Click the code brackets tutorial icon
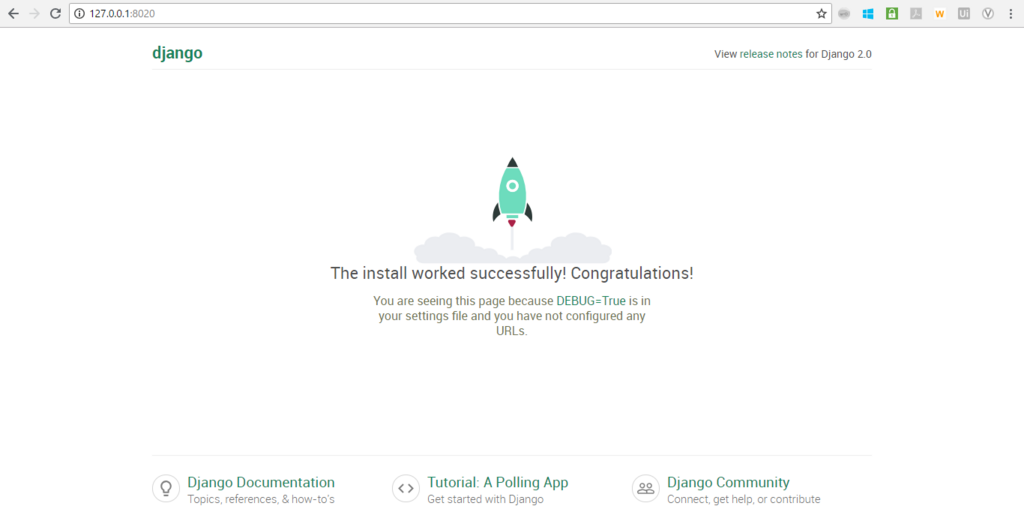1024x524 pixels. point(406,489)
